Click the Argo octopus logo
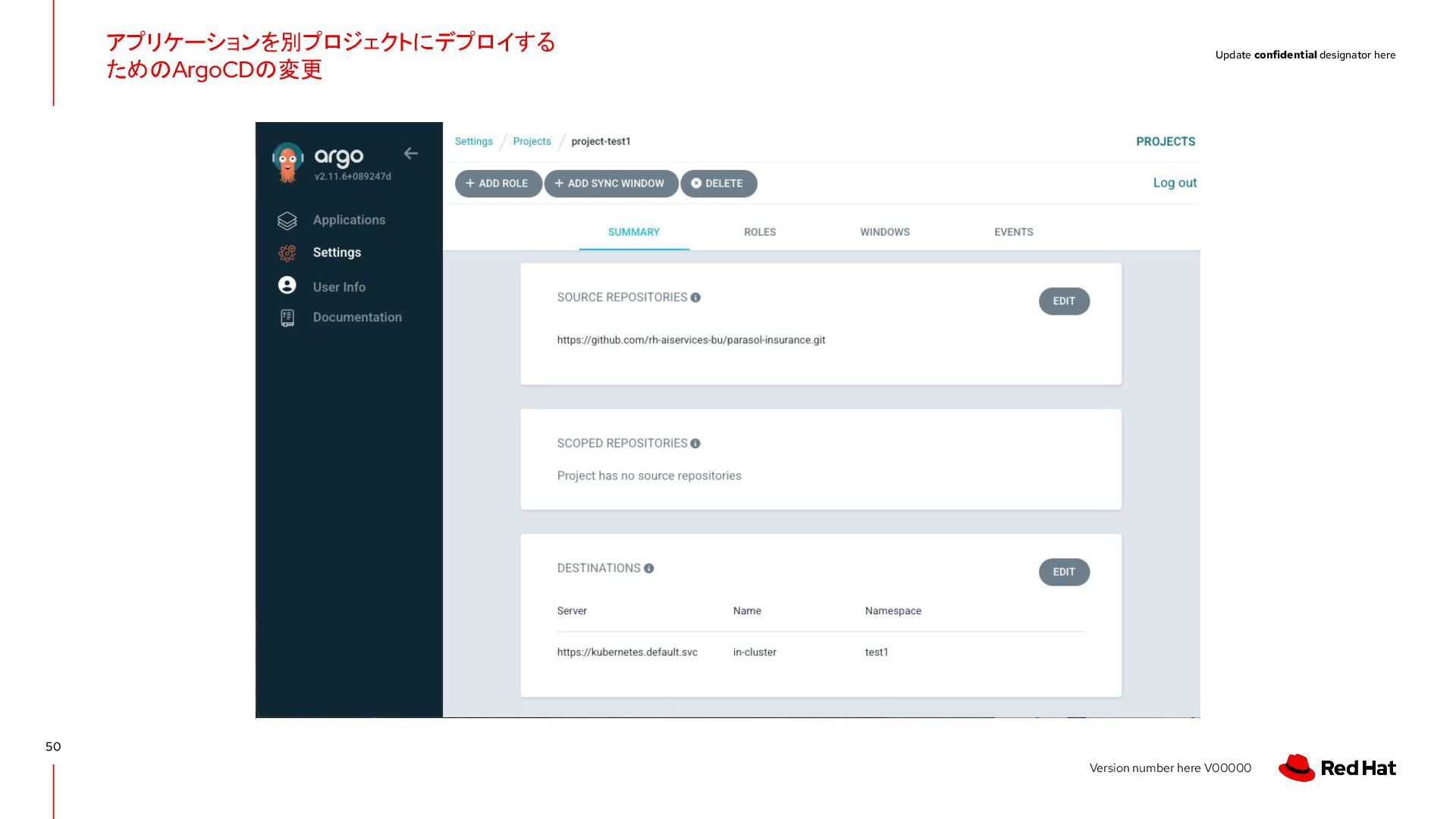 (287, 162)
